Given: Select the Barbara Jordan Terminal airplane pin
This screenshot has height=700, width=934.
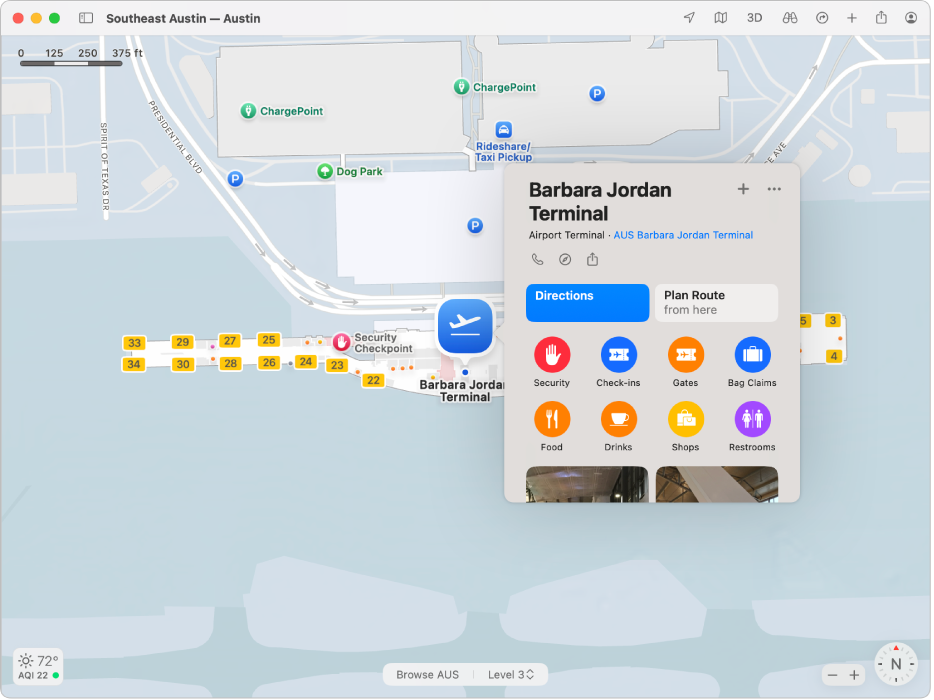Looking at the screenshot, I should tap(465, 327).
